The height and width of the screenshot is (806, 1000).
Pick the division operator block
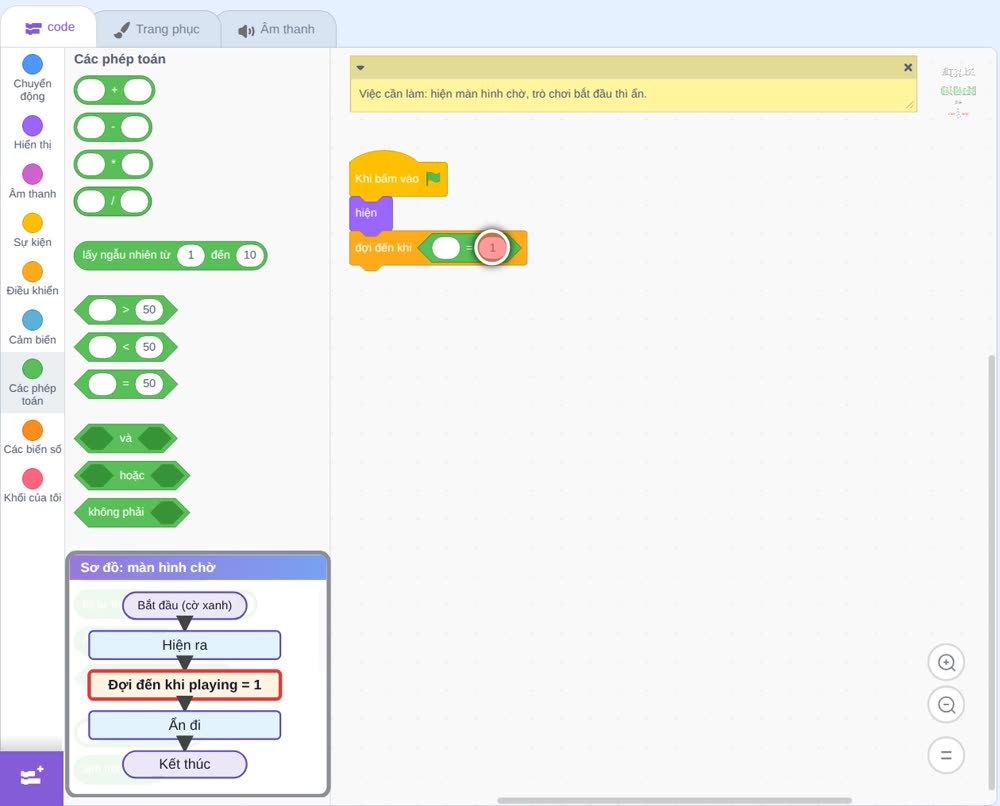pyautogui.click(x=113, y=201)
